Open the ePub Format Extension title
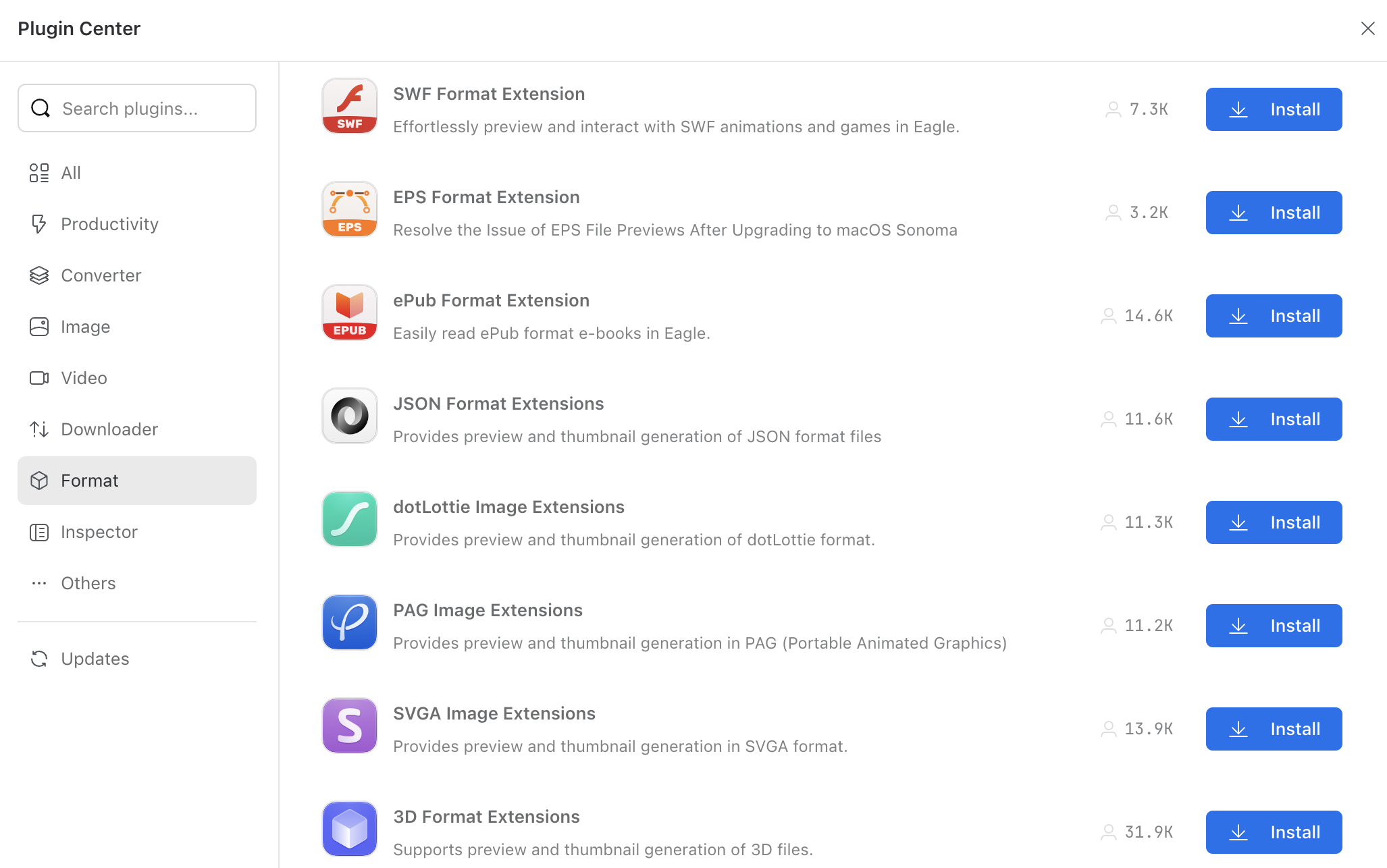Screen dimensions: 1387x868 tap(491, 300)
